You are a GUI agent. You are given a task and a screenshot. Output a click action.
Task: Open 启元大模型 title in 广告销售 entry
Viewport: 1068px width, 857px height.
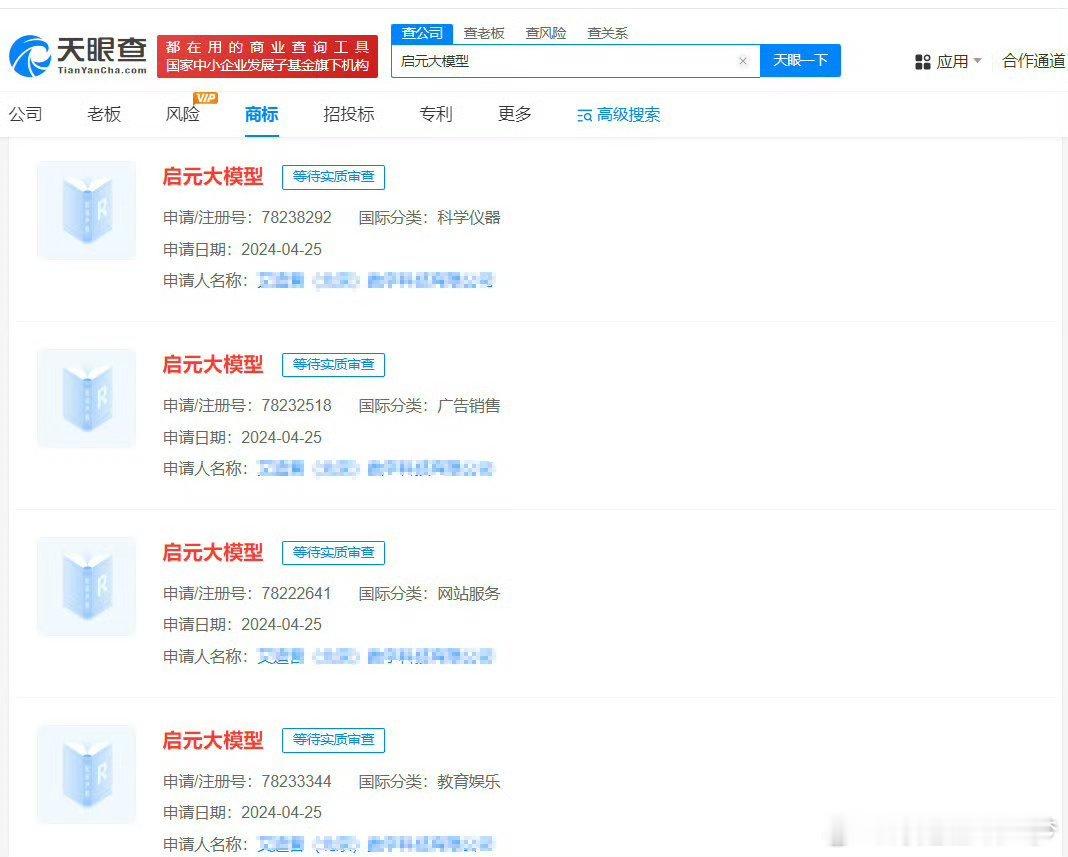click(213, 365)
